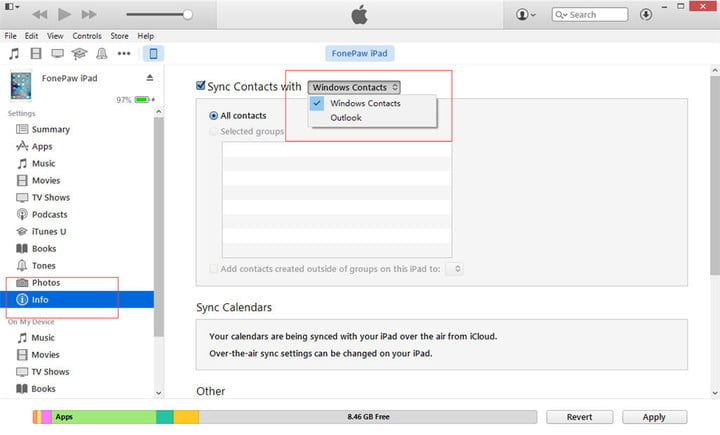The height and width of the screenshot is (435, 720).
Task: Open Books under On My Device
Action: click(x=43, y=388)
